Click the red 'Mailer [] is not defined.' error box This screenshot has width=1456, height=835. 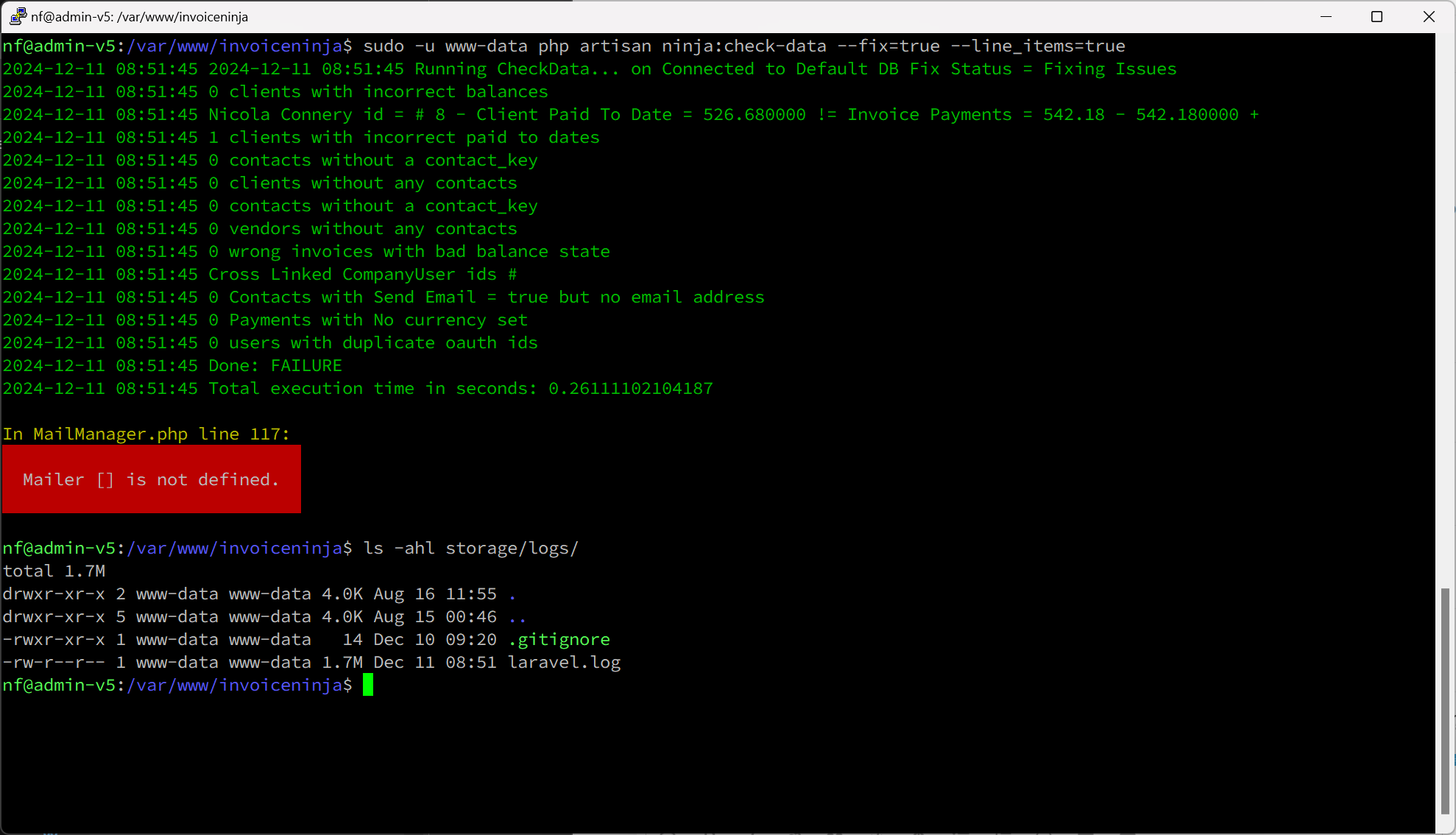point(152,479)
